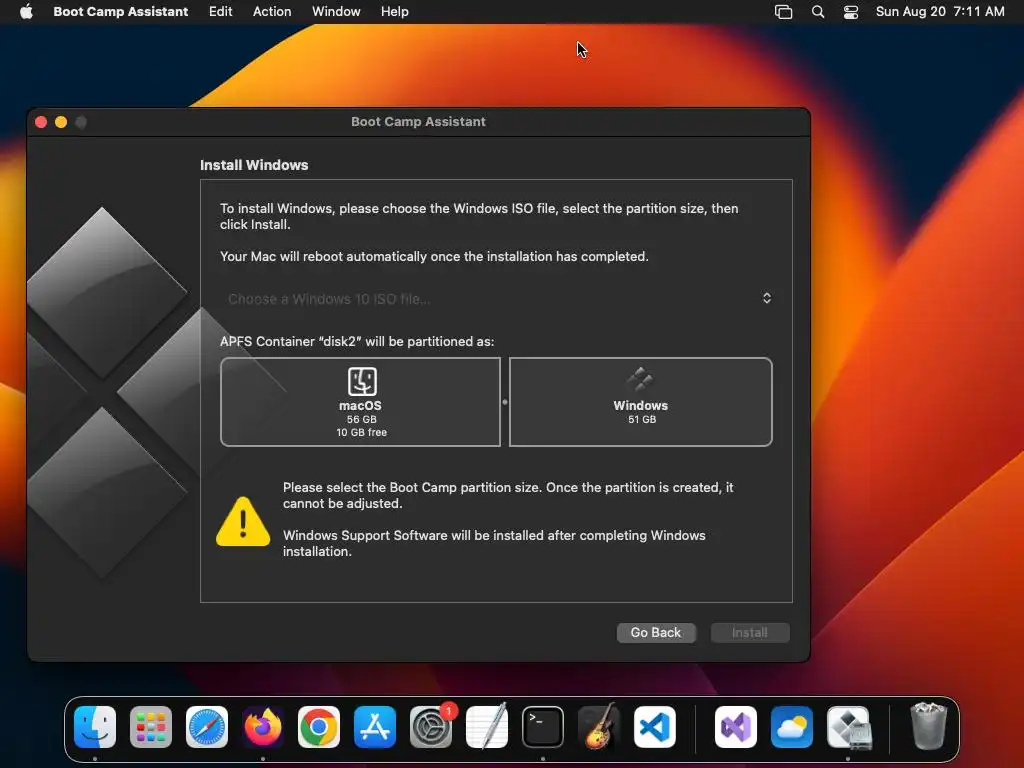1024x768 pixels.
Task: Minimize the Boot Camp Assistant window
Action: point(61,122)
